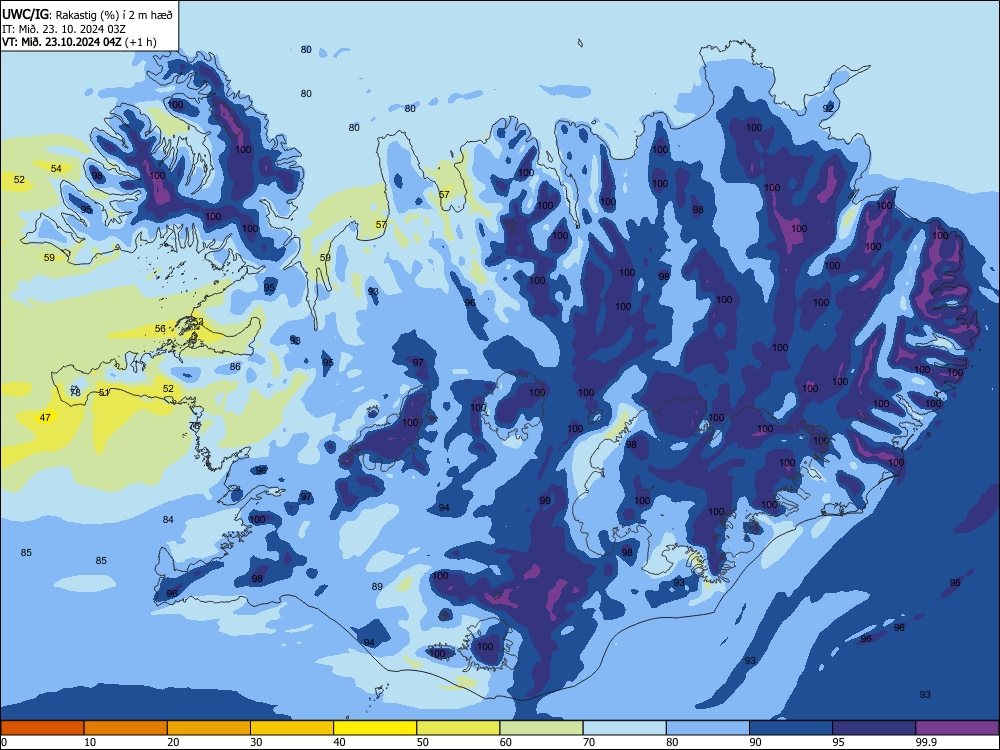Click the '99' humidity value on the map

point(545,501)
